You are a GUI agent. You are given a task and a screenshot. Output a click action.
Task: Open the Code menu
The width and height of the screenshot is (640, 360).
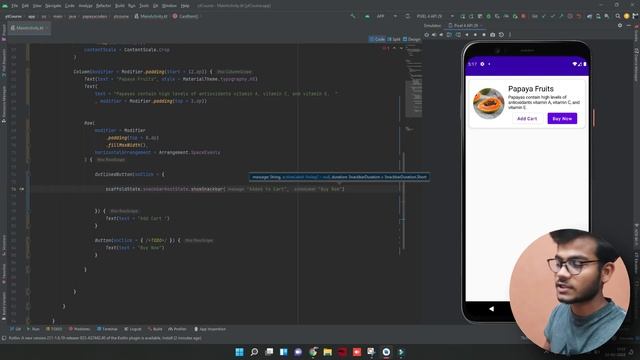(70, 6)
